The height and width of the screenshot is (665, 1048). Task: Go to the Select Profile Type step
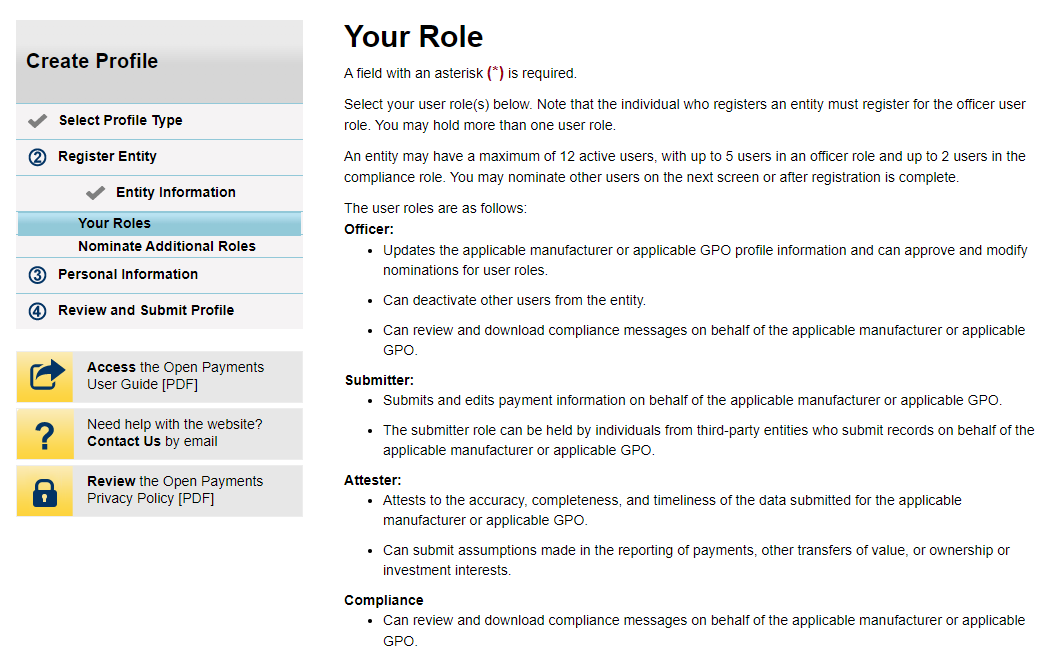[x=120, y=121]
